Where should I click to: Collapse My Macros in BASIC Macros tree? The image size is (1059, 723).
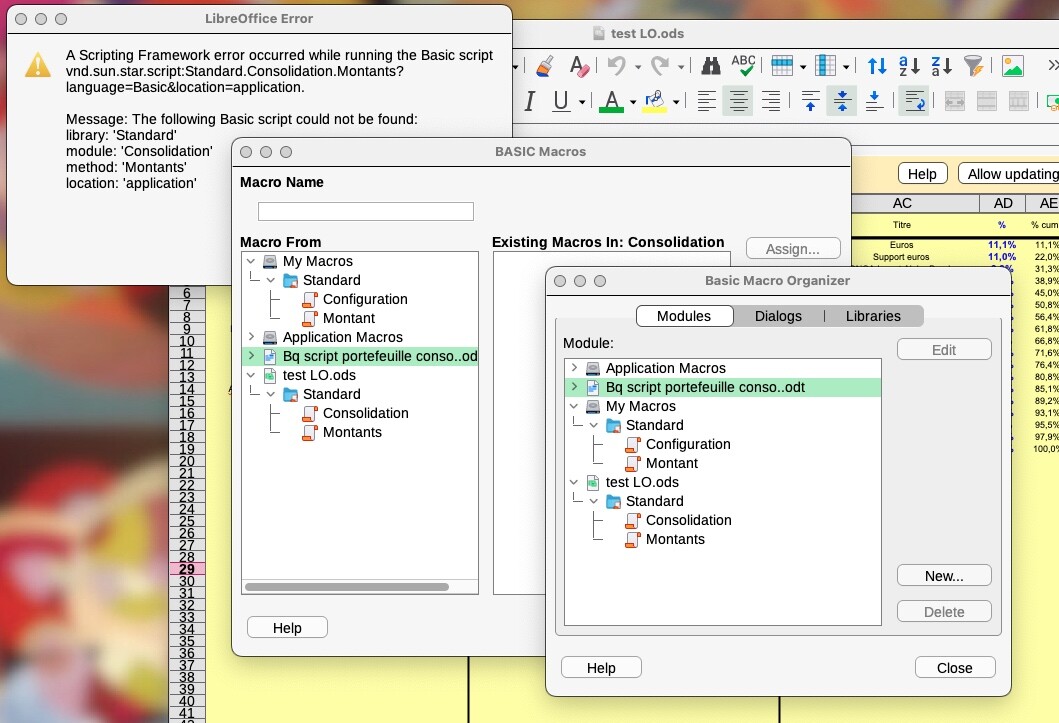[x=251, y=261]
